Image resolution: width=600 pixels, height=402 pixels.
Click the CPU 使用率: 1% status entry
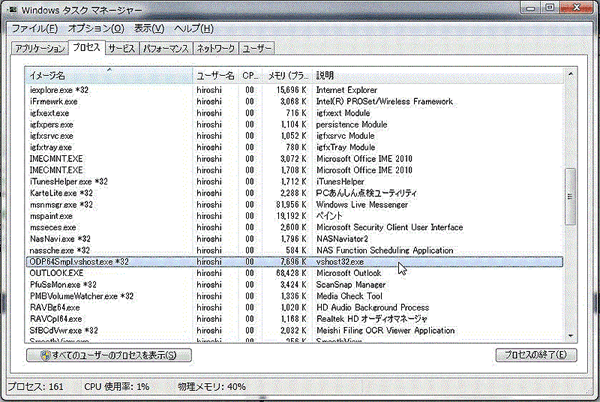(117, 387)
